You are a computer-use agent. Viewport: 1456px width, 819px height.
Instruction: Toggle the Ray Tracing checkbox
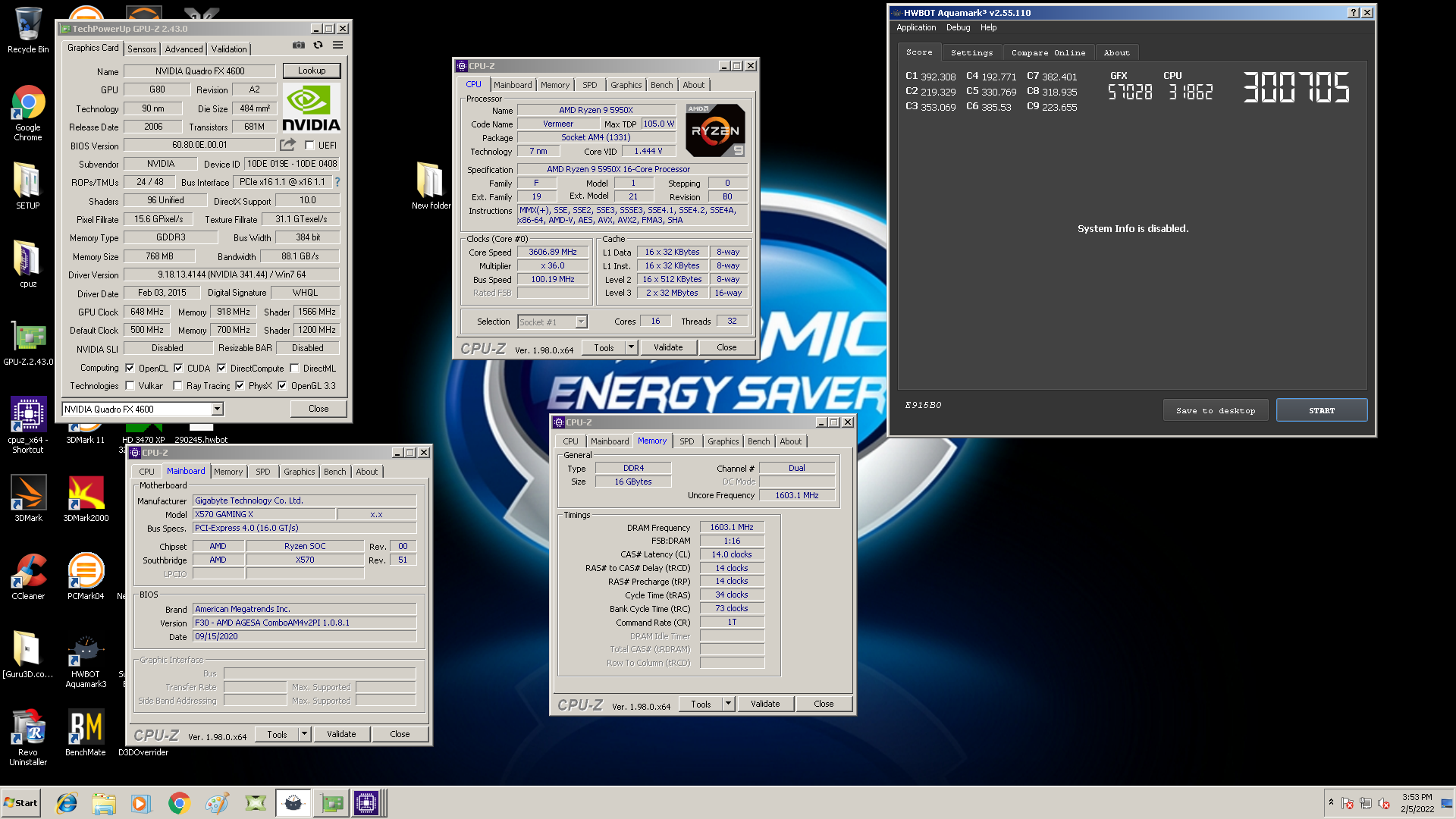177,385
